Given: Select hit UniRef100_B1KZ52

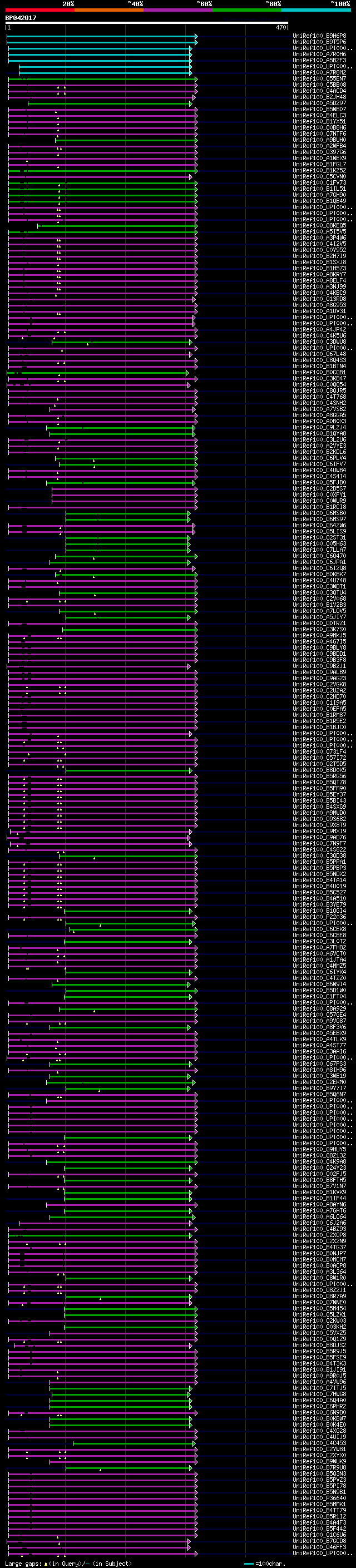Looking at the screenshot, I should click(319, 170).
